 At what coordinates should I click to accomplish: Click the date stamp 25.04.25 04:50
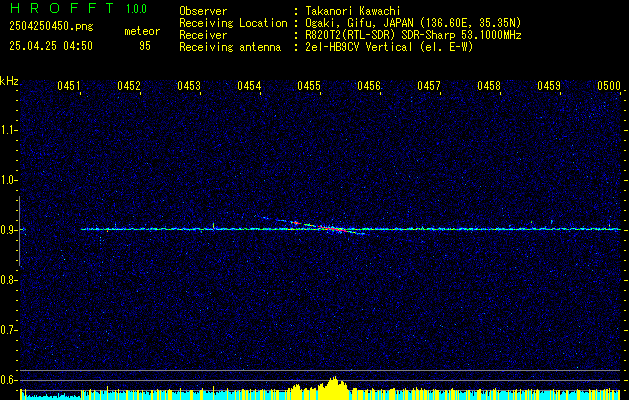51,46
